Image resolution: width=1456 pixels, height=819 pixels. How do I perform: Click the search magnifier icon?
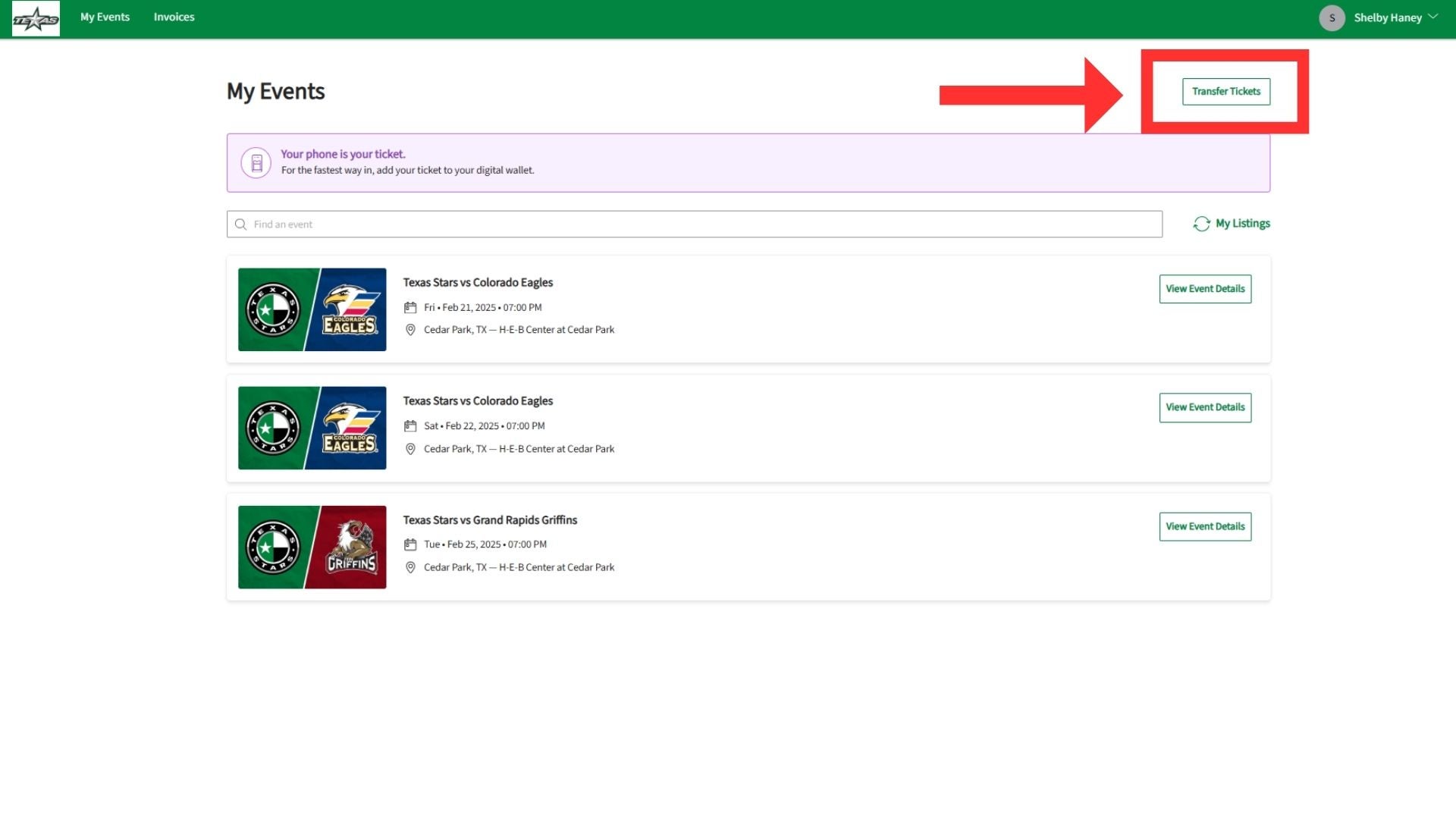pos(240,224)
